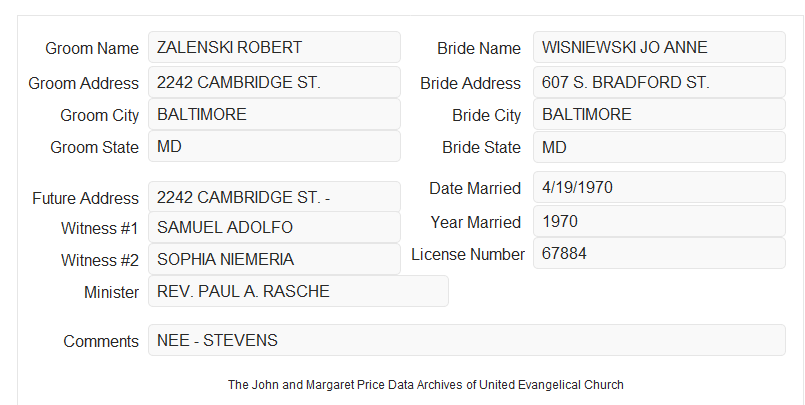
Task: Click the License Number label
Action: (x=468, y=255)
